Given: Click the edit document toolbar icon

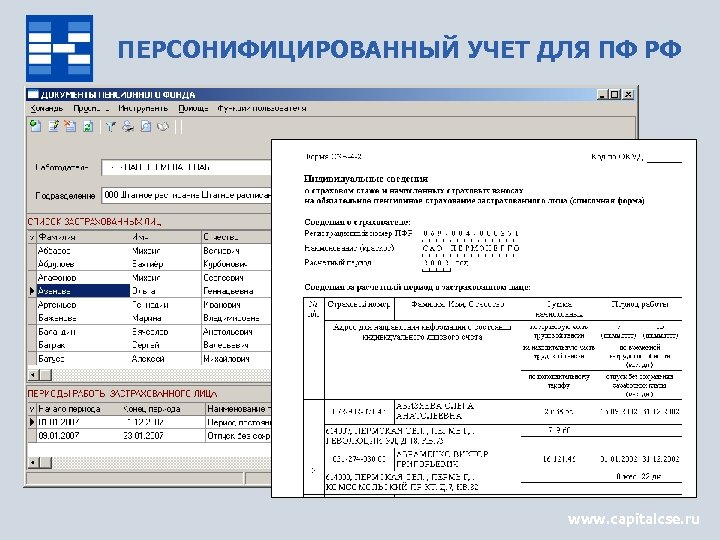Looking at the screenshot, I should pos(53,126).
